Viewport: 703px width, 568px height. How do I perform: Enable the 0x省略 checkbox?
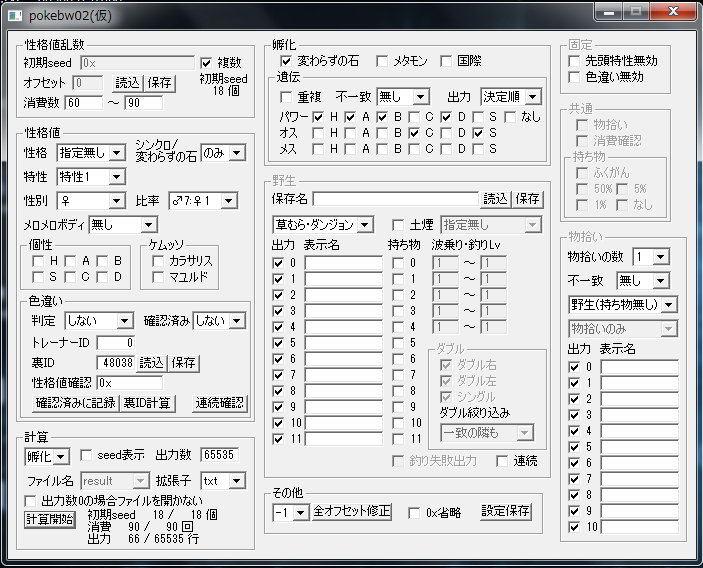[414, 513]
